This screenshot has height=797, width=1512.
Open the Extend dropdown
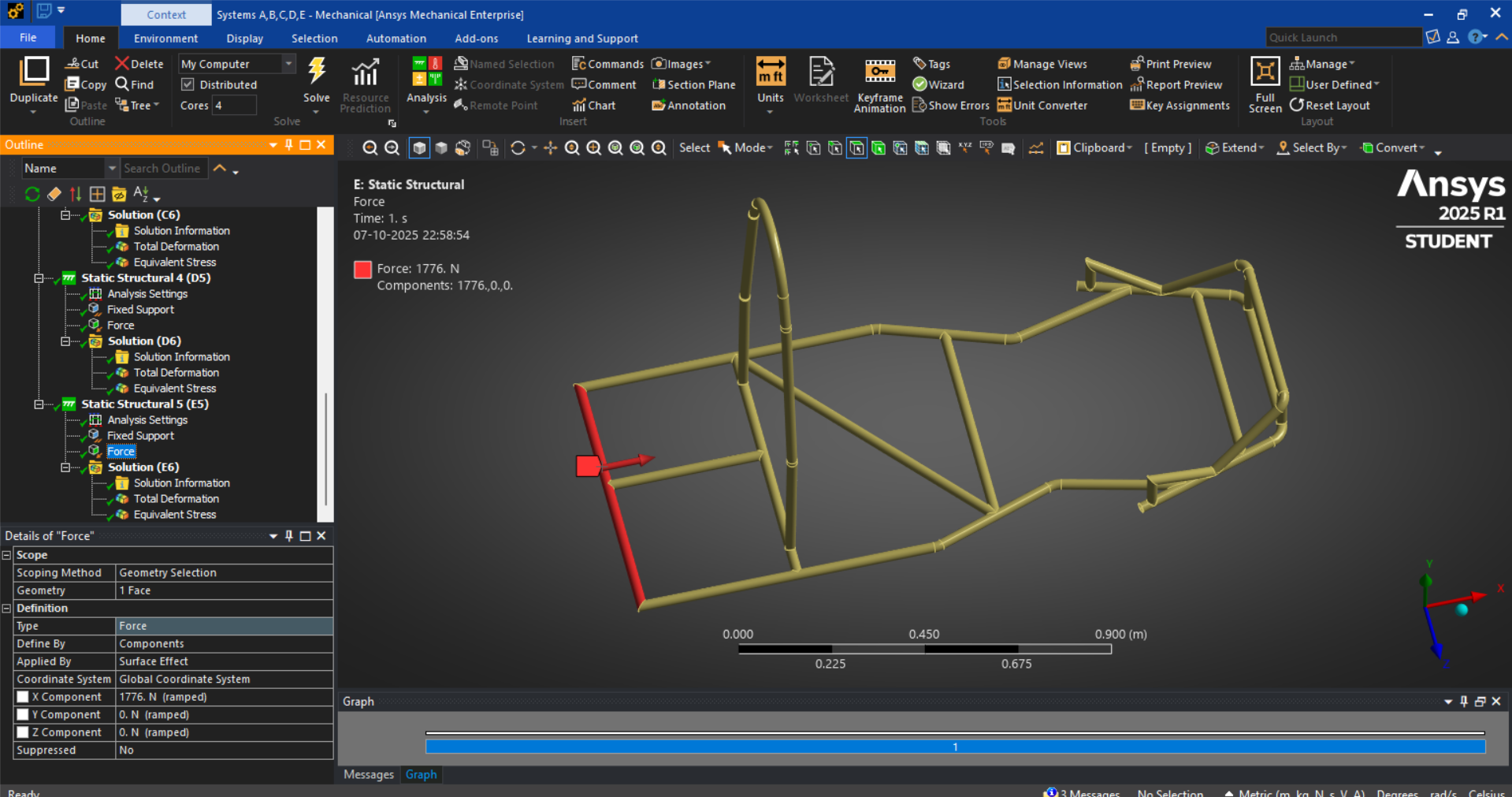[x=1235, y=147]
